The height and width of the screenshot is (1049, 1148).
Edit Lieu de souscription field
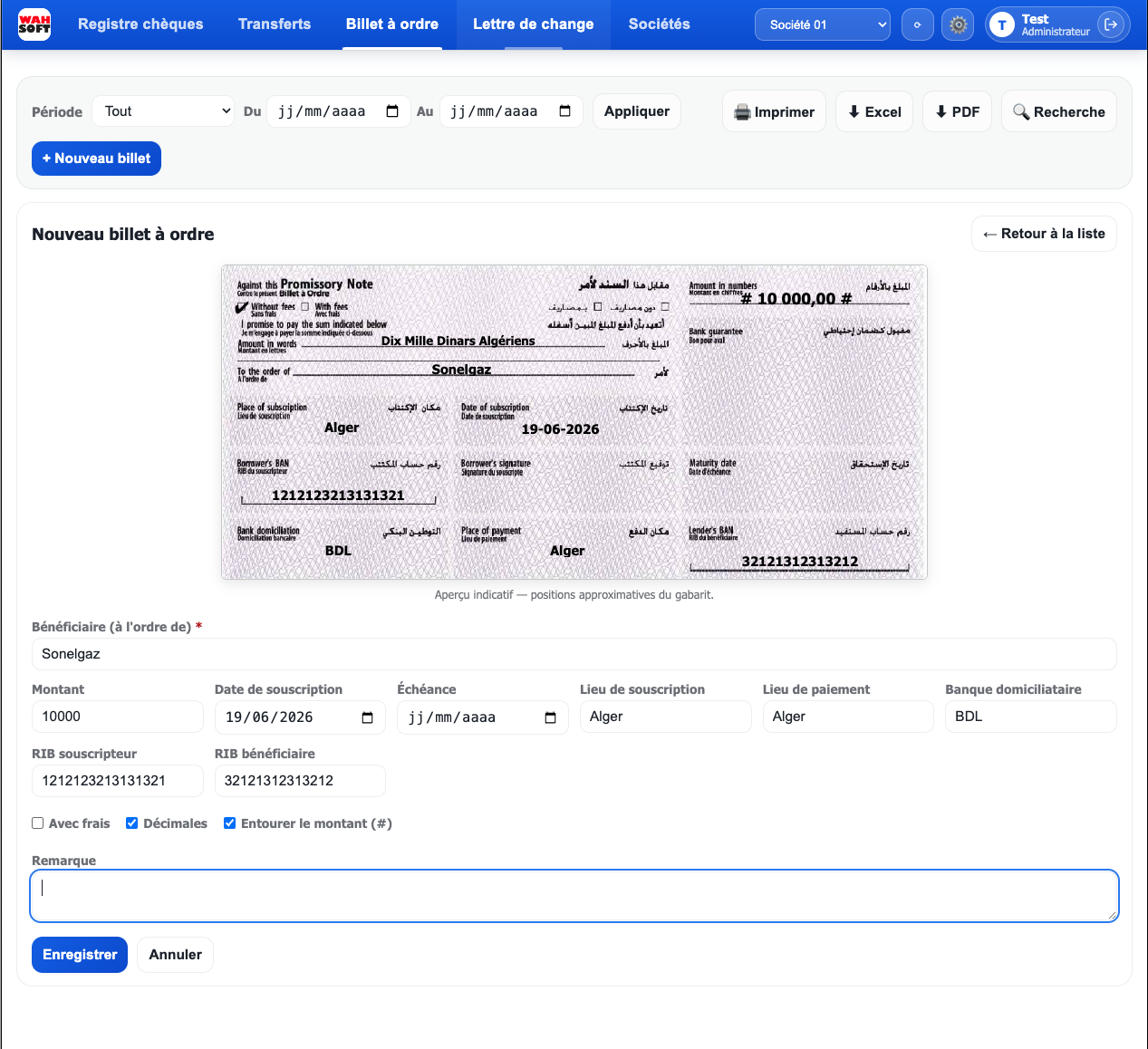click(666, 717)
